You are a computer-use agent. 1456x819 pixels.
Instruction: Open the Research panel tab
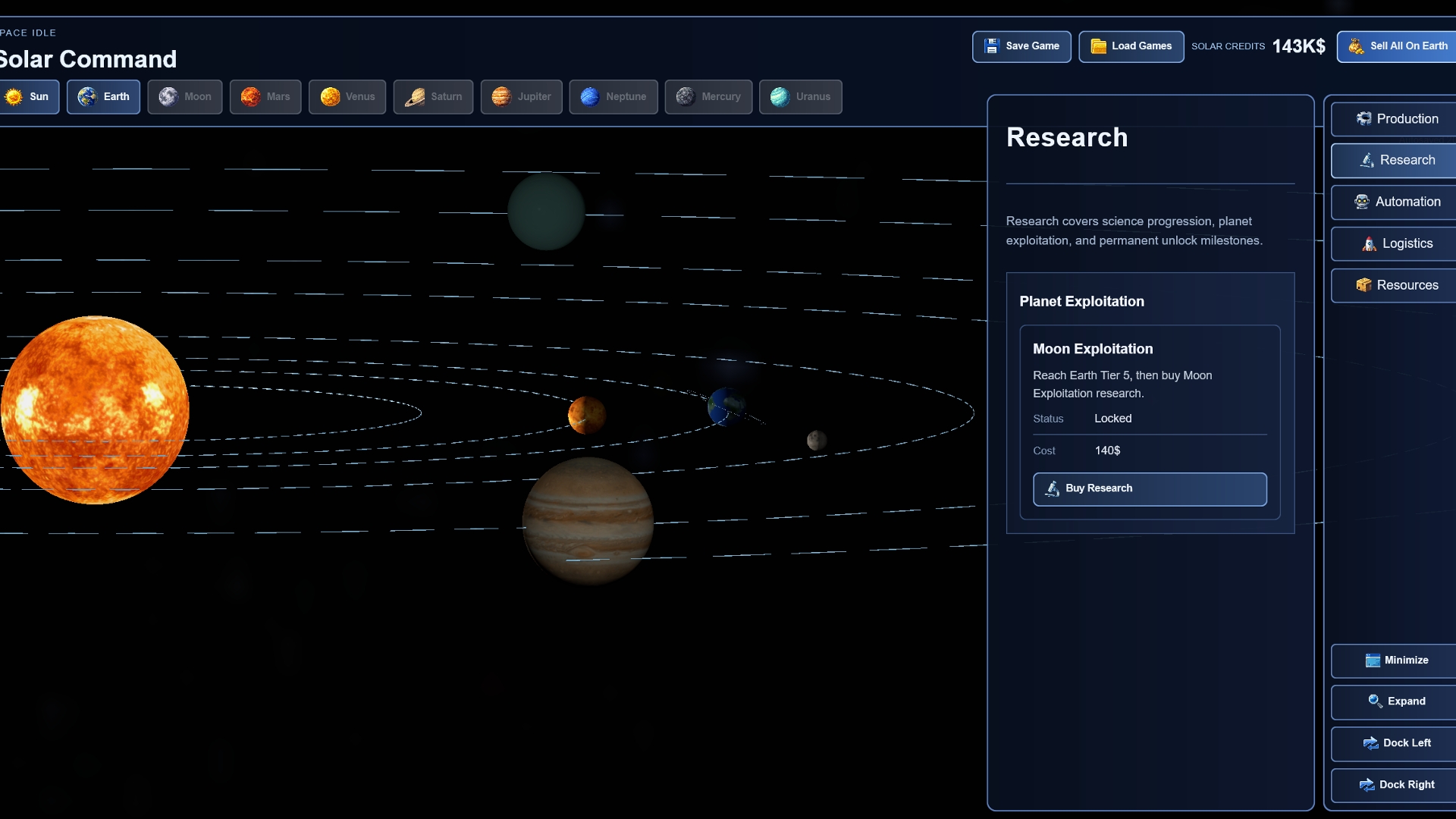tap(1396, 161)
